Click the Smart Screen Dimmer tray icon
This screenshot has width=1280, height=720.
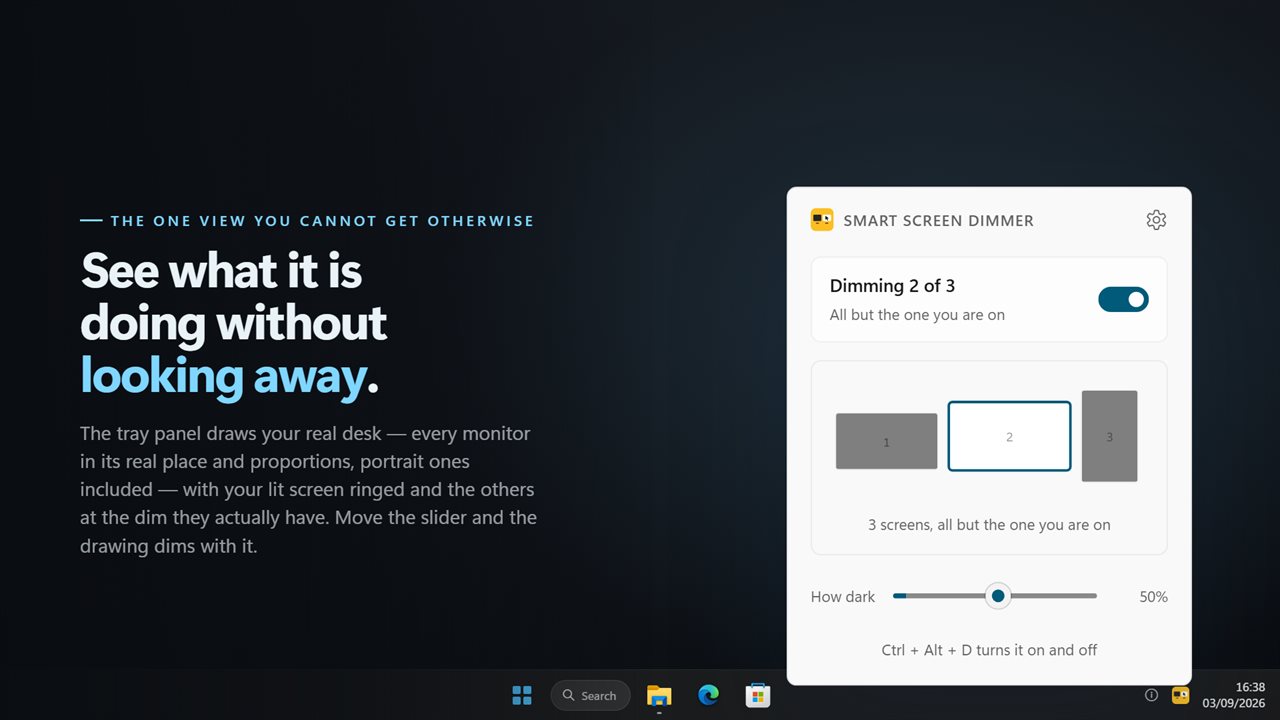pyautogui.click(x=1180, y=695)
